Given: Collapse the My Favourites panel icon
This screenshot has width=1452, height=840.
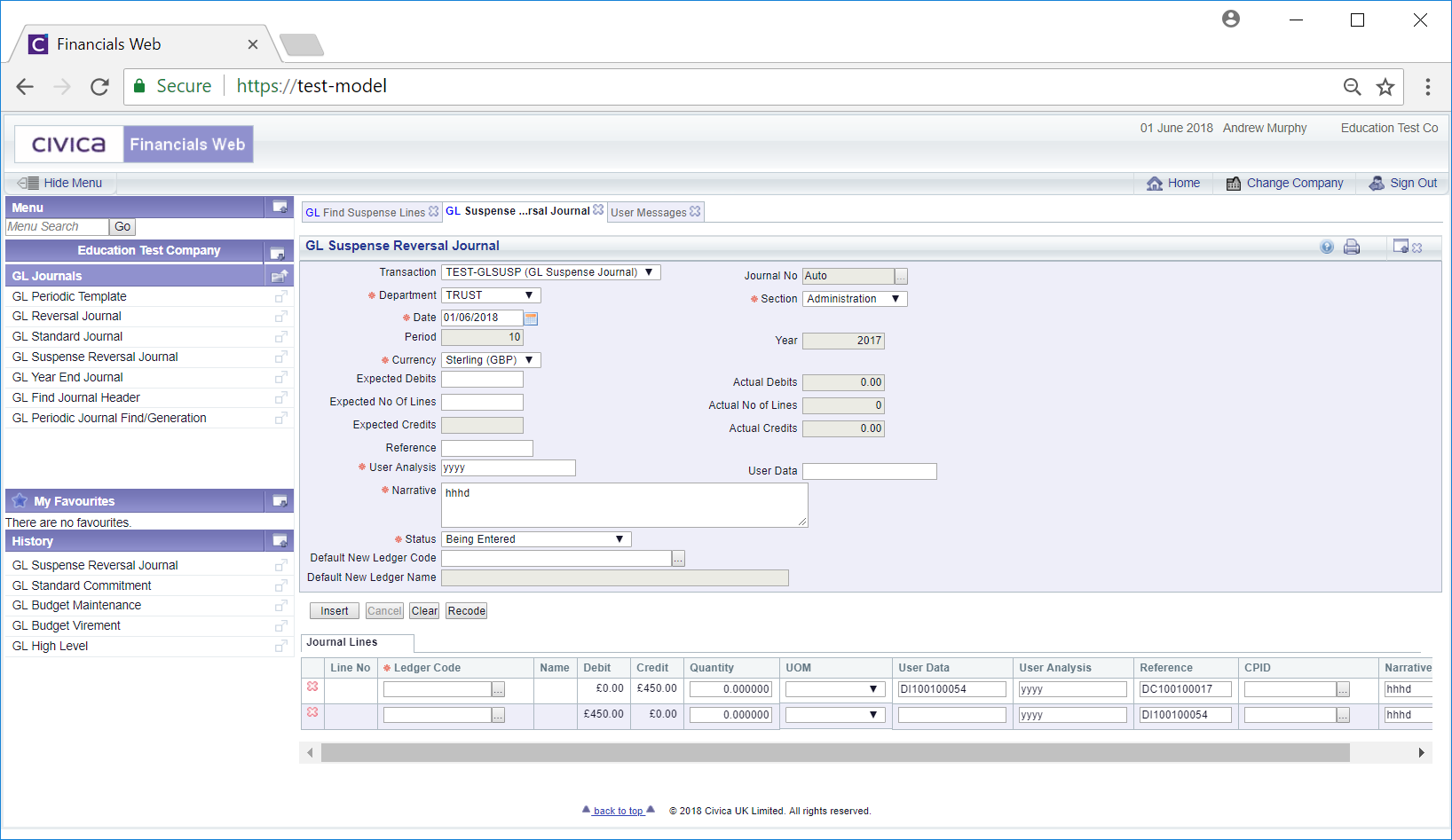Looking at the screenshot, I should pos(280,501).
